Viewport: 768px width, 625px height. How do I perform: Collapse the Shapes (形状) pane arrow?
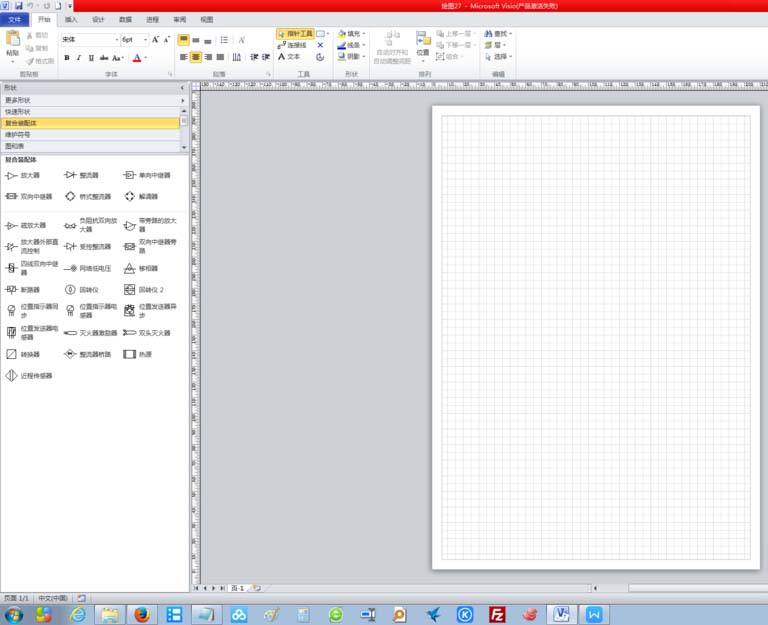[x=183, y=88]
